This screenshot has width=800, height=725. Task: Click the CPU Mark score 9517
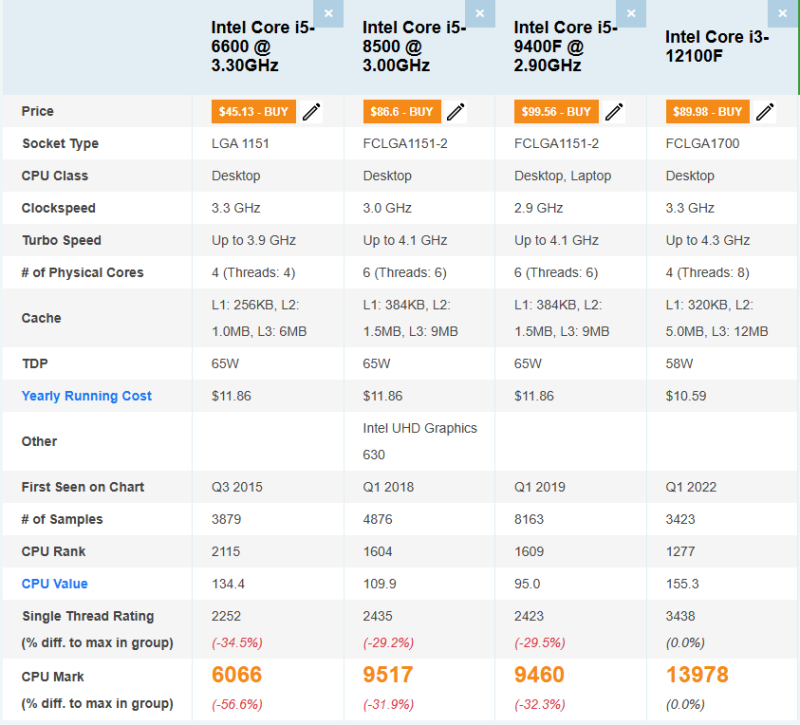[388, 674]
